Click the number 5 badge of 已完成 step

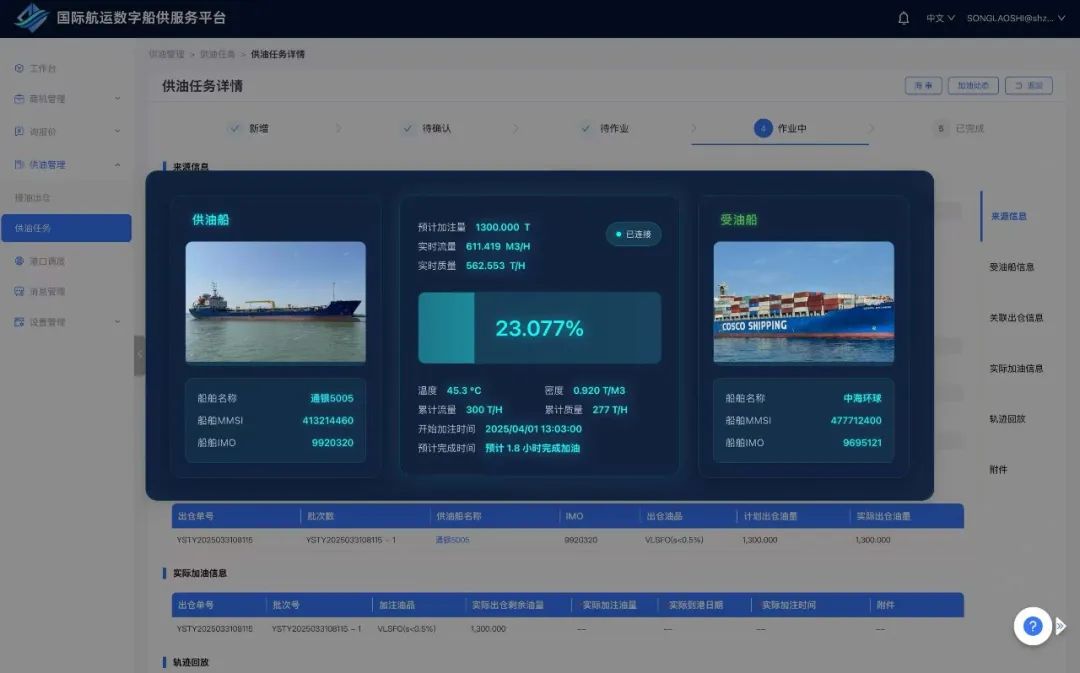(941, 128)
